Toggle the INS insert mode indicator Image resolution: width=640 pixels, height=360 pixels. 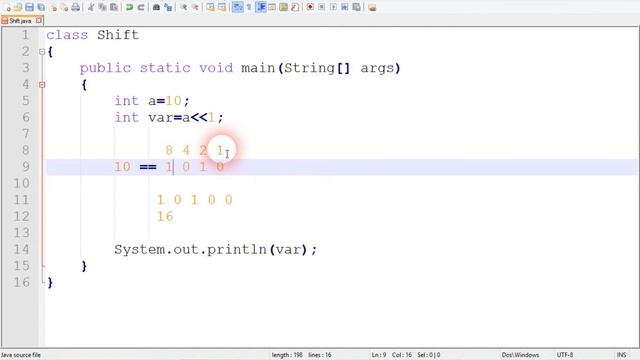tap(621, 355)
